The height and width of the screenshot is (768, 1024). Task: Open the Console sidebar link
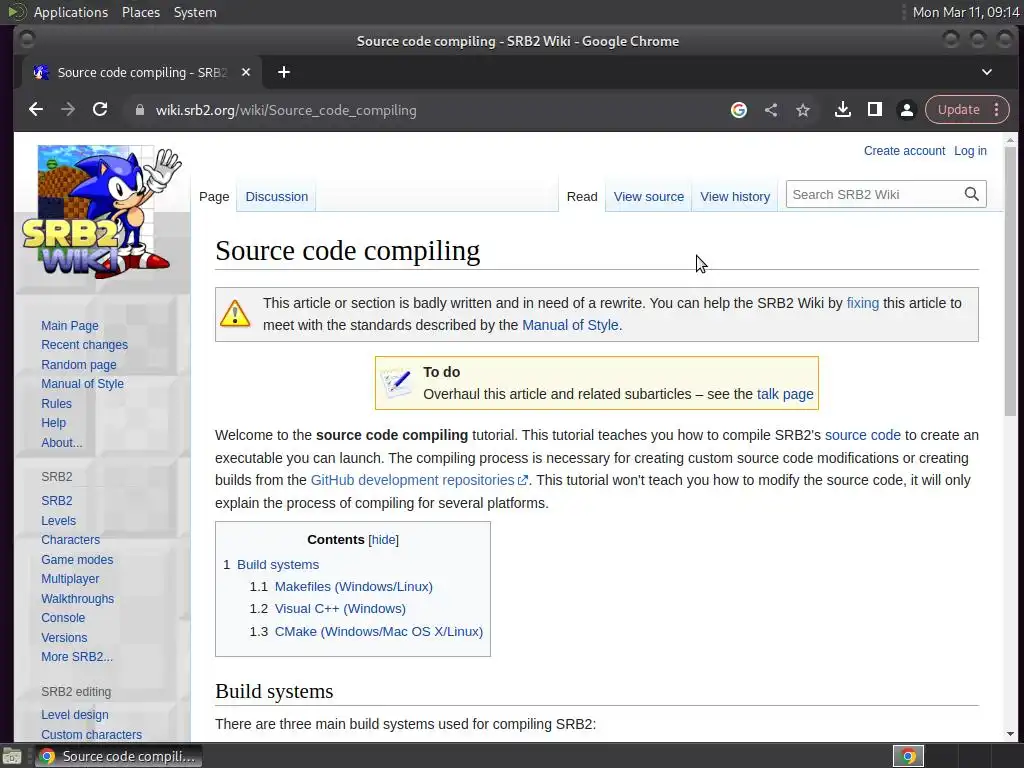[63, 618]
